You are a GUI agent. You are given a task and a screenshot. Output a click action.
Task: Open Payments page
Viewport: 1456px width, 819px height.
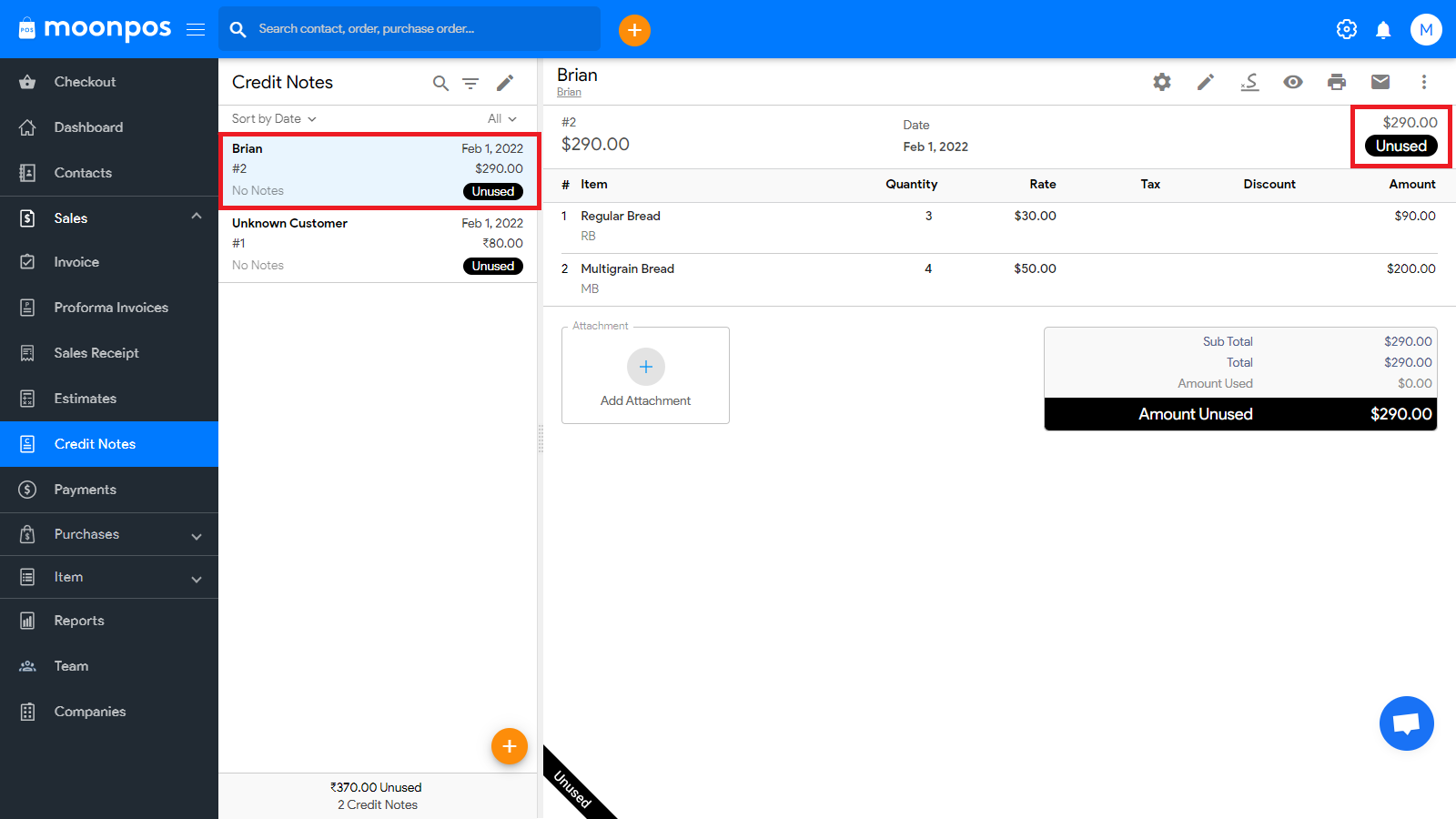[x=109, y=490]
